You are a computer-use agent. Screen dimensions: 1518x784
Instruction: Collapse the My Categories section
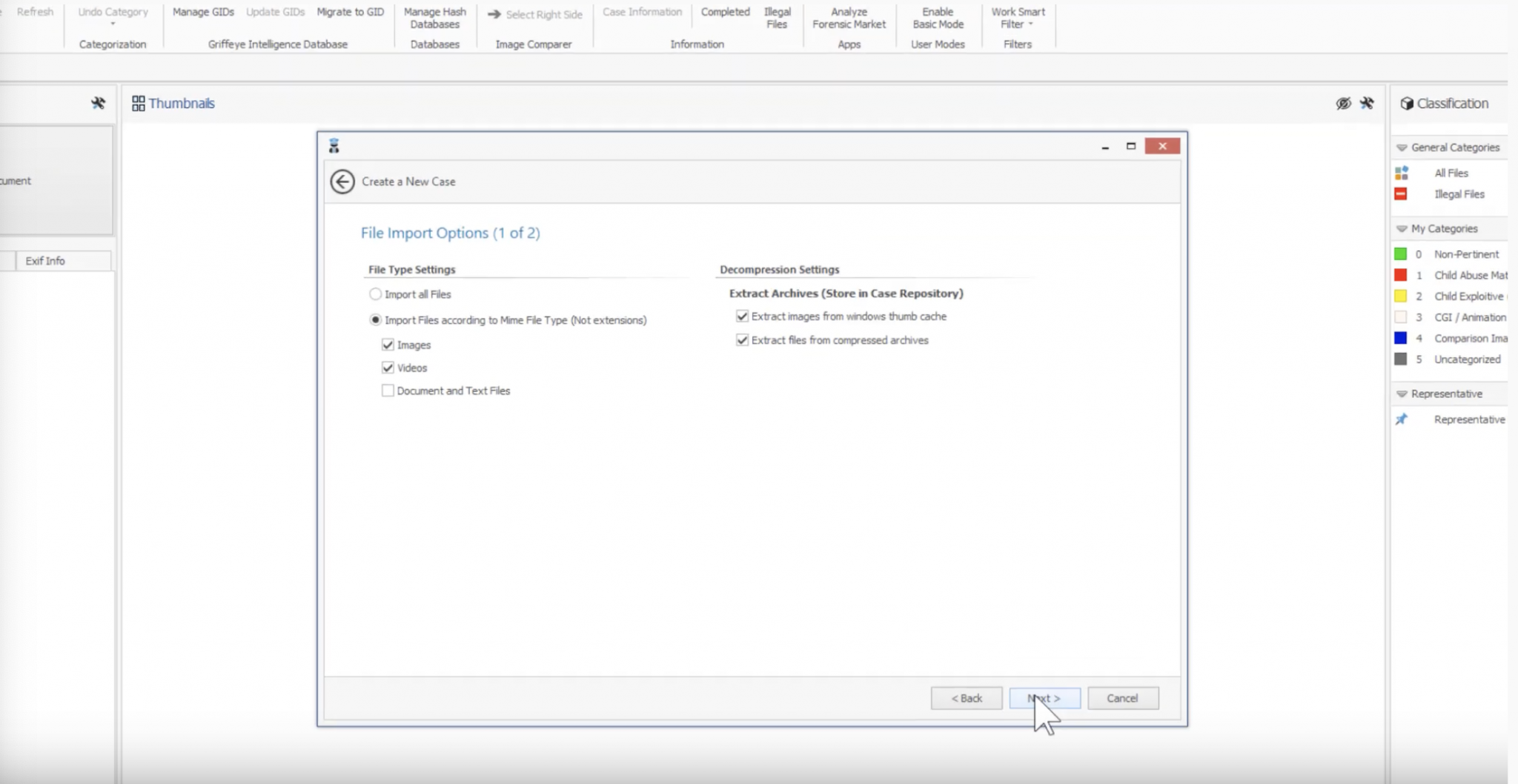[1401, 228]
